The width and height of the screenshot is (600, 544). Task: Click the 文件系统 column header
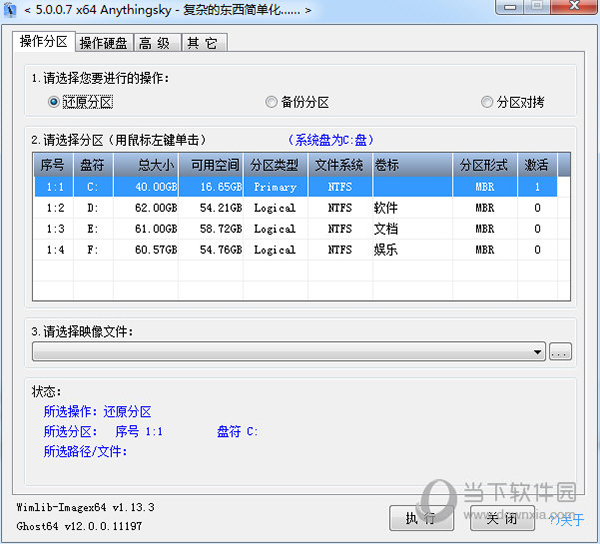coord(340,165)
